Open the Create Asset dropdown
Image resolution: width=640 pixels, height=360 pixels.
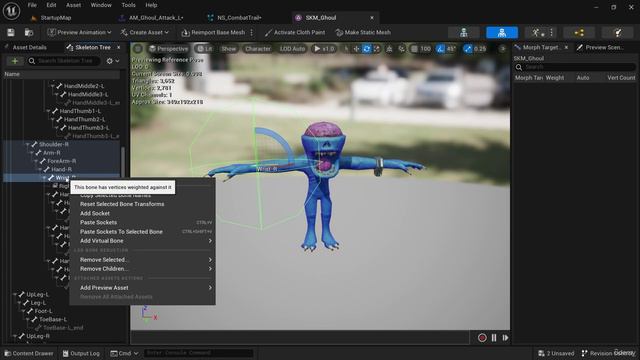(x=144, y=32)
